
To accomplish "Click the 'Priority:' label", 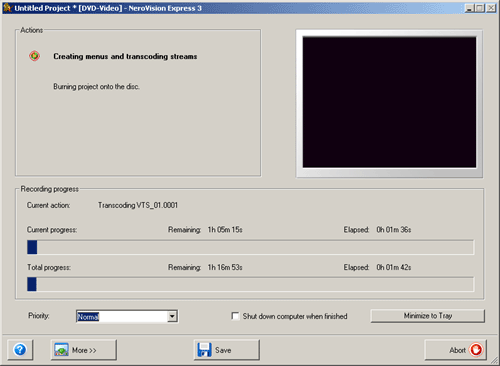I will [x=39, y=316].
